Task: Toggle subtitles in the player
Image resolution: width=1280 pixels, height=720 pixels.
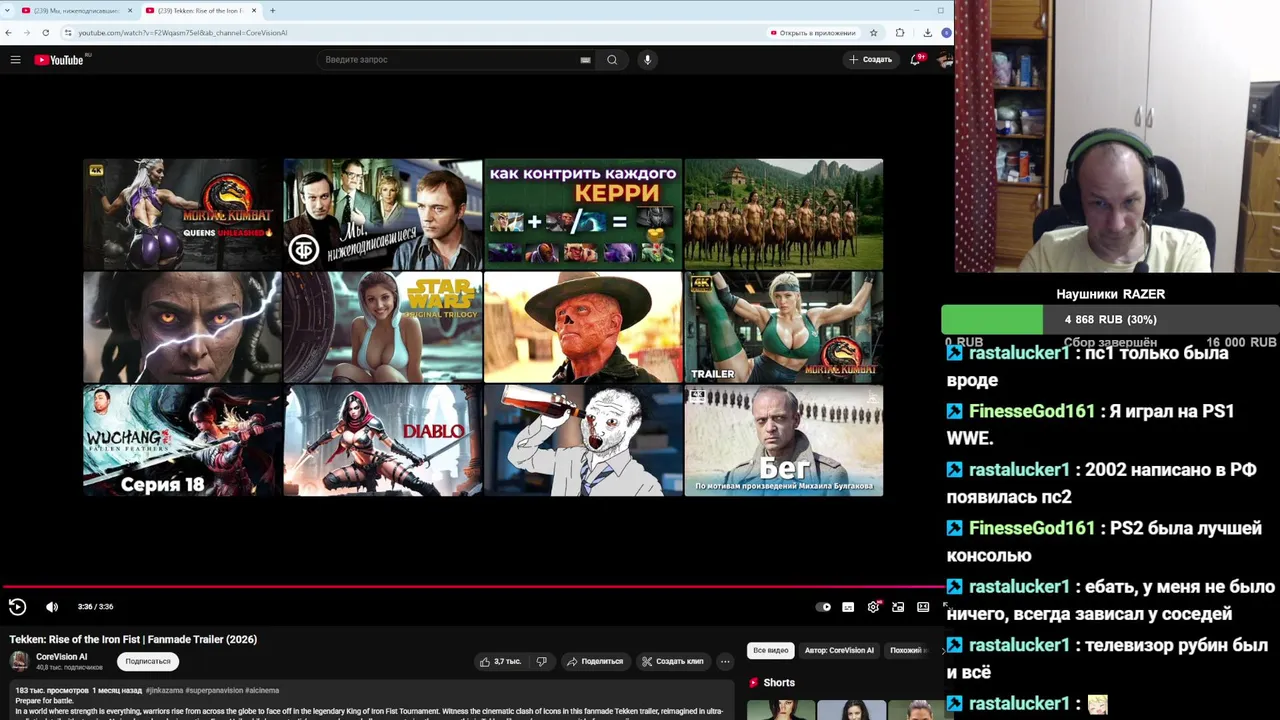Action: tap(848, 607)
